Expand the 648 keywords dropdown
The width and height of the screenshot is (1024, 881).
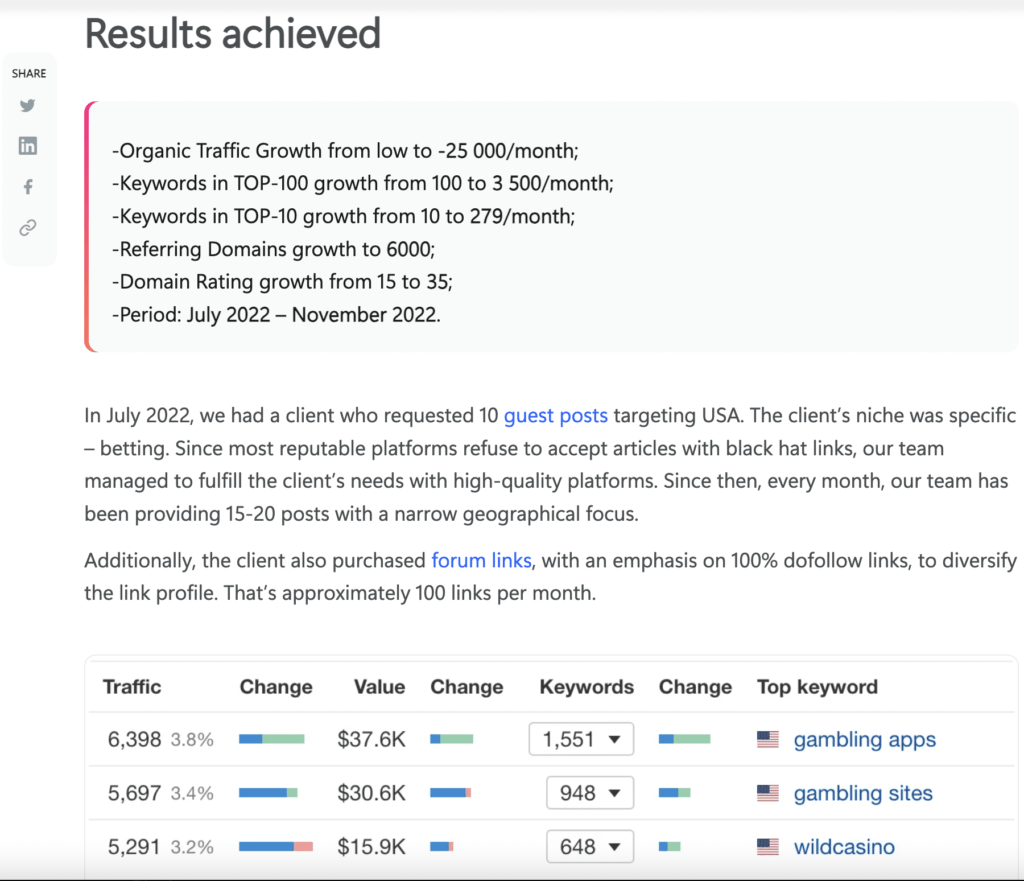point(590,847)
